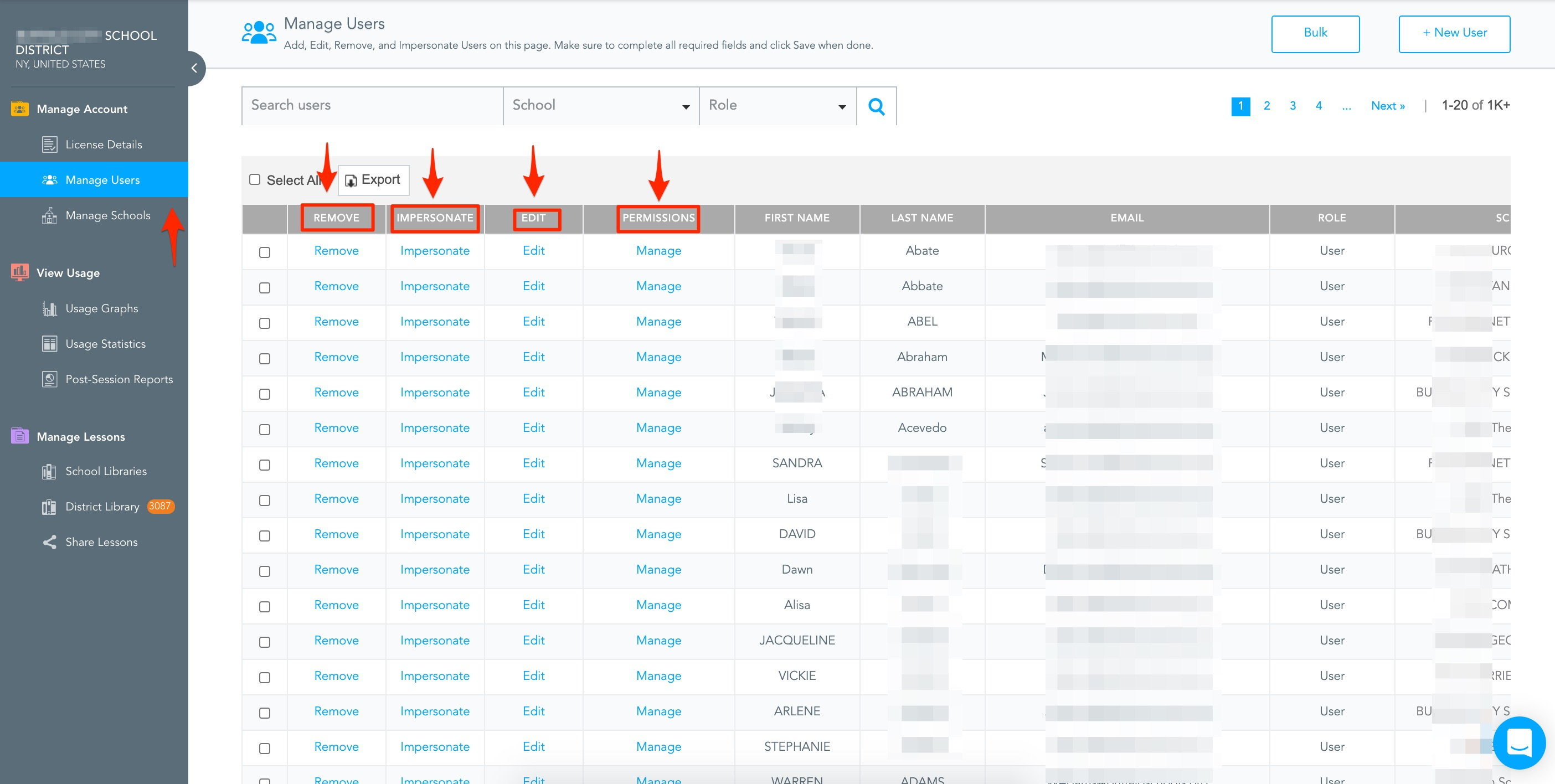Click Impersonate for the Abbate row

[435, 286]
